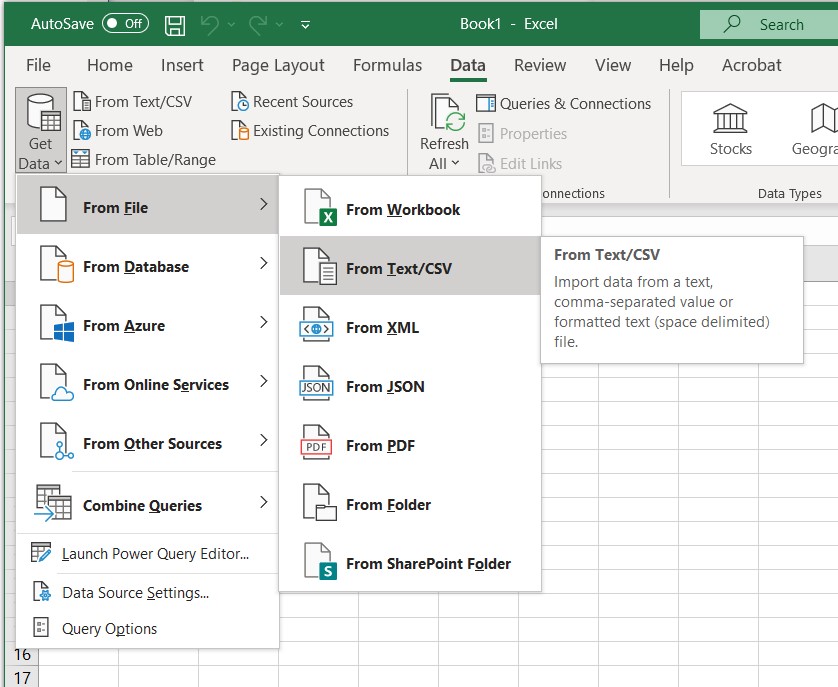Click the Combine Queries tables icon

click(x=53, y=503)
